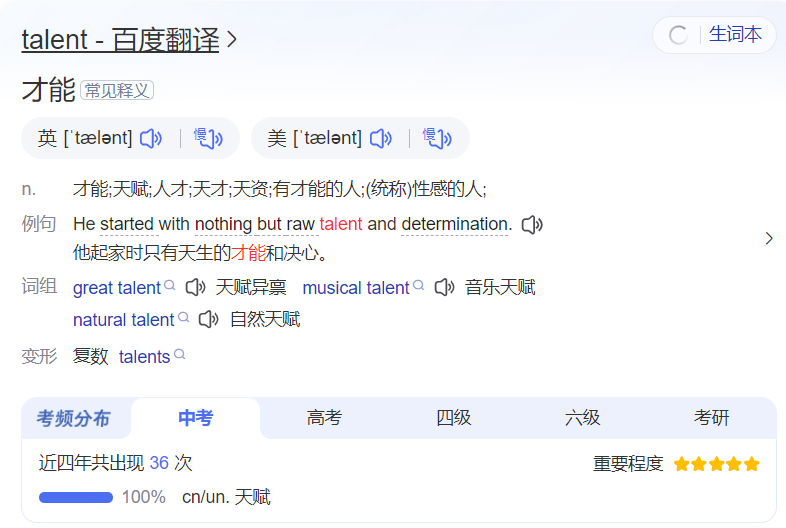Click the 常见释义 tag

point(117,91)
